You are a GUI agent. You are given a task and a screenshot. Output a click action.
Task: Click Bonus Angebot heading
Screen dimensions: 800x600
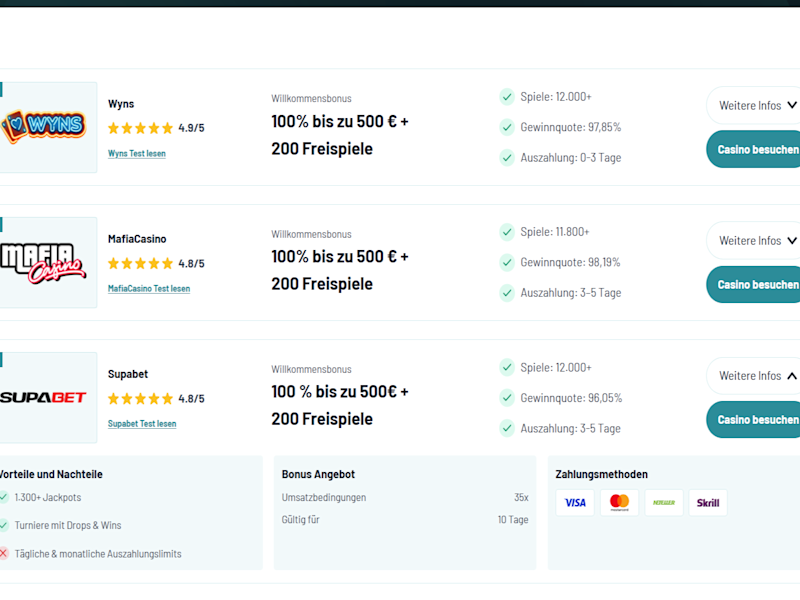pyautogui.click(x=318, y=474)
